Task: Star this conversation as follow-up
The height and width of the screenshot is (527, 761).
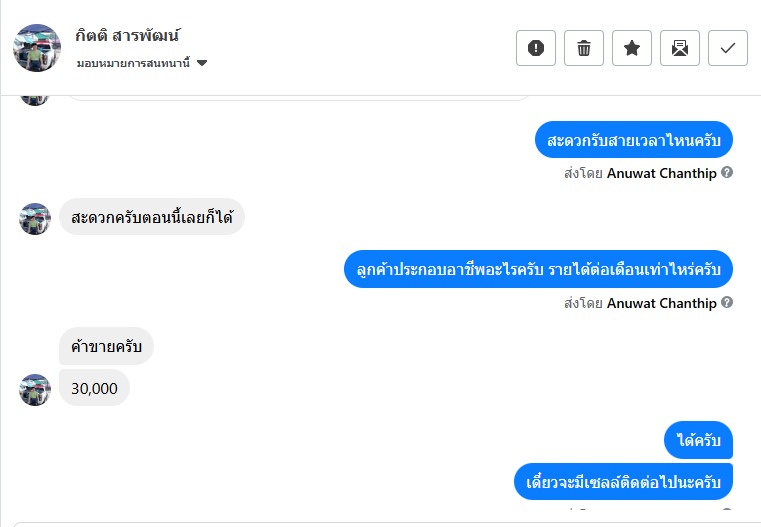Action: coord(632,48)
